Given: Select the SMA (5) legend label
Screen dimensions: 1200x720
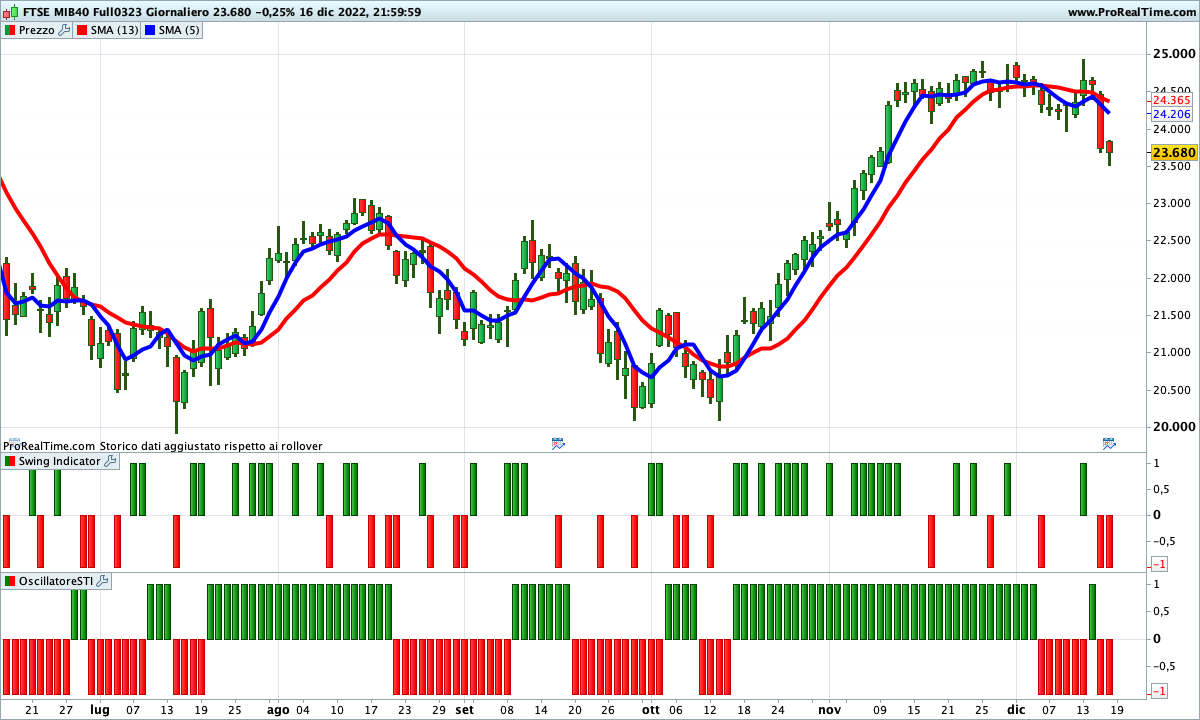Looking at the screenshot, I should pyautogui.click(x=180, y=31).
